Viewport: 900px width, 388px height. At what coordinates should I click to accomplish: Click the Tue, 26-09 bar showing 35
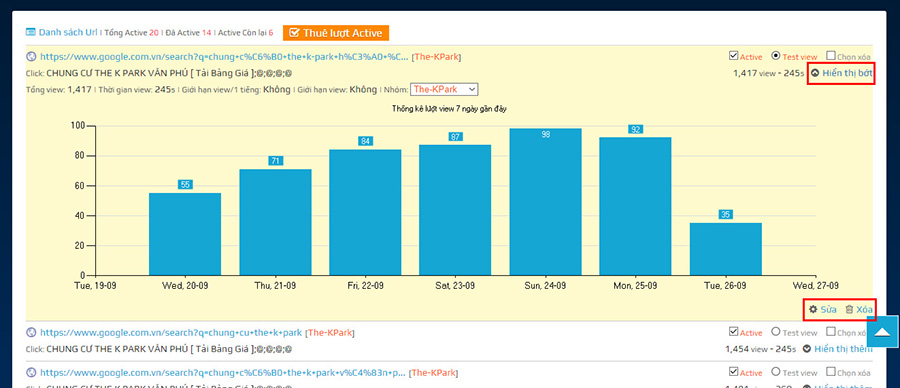point(726,249)
